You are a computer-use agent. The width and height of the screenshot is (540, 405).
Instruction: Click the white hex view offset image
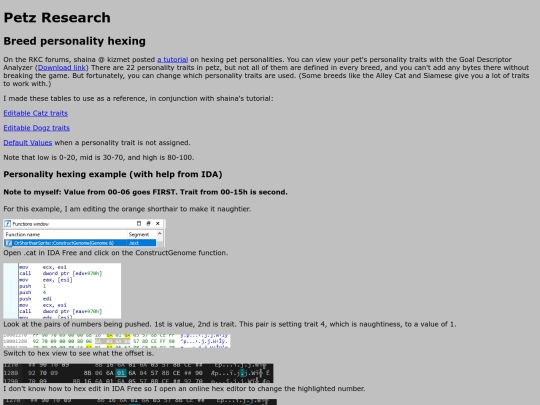pyautogui.click(x=117, y=341)
